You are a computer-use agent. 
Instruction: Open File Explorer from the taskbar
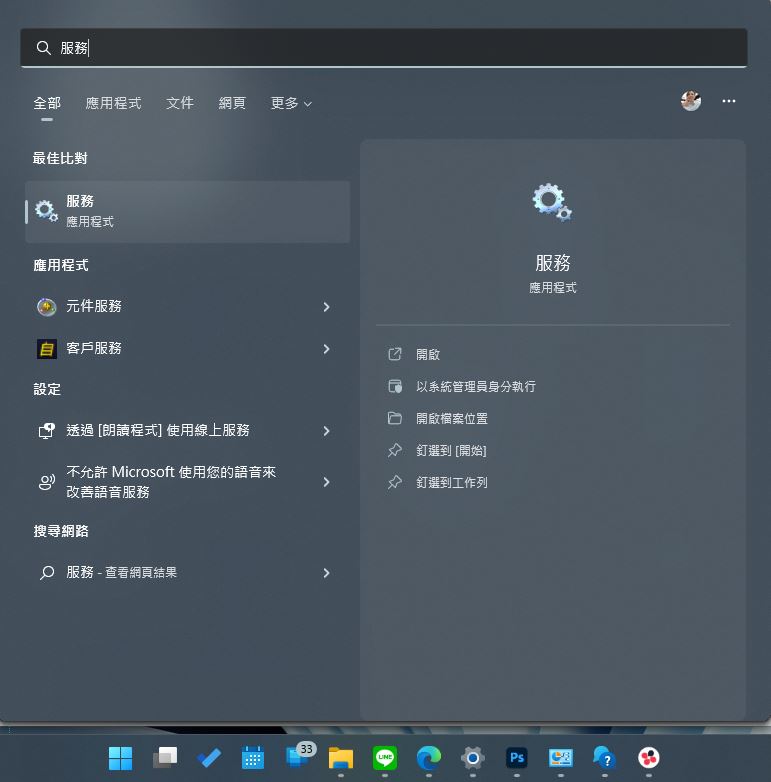(x=341, y=758)
